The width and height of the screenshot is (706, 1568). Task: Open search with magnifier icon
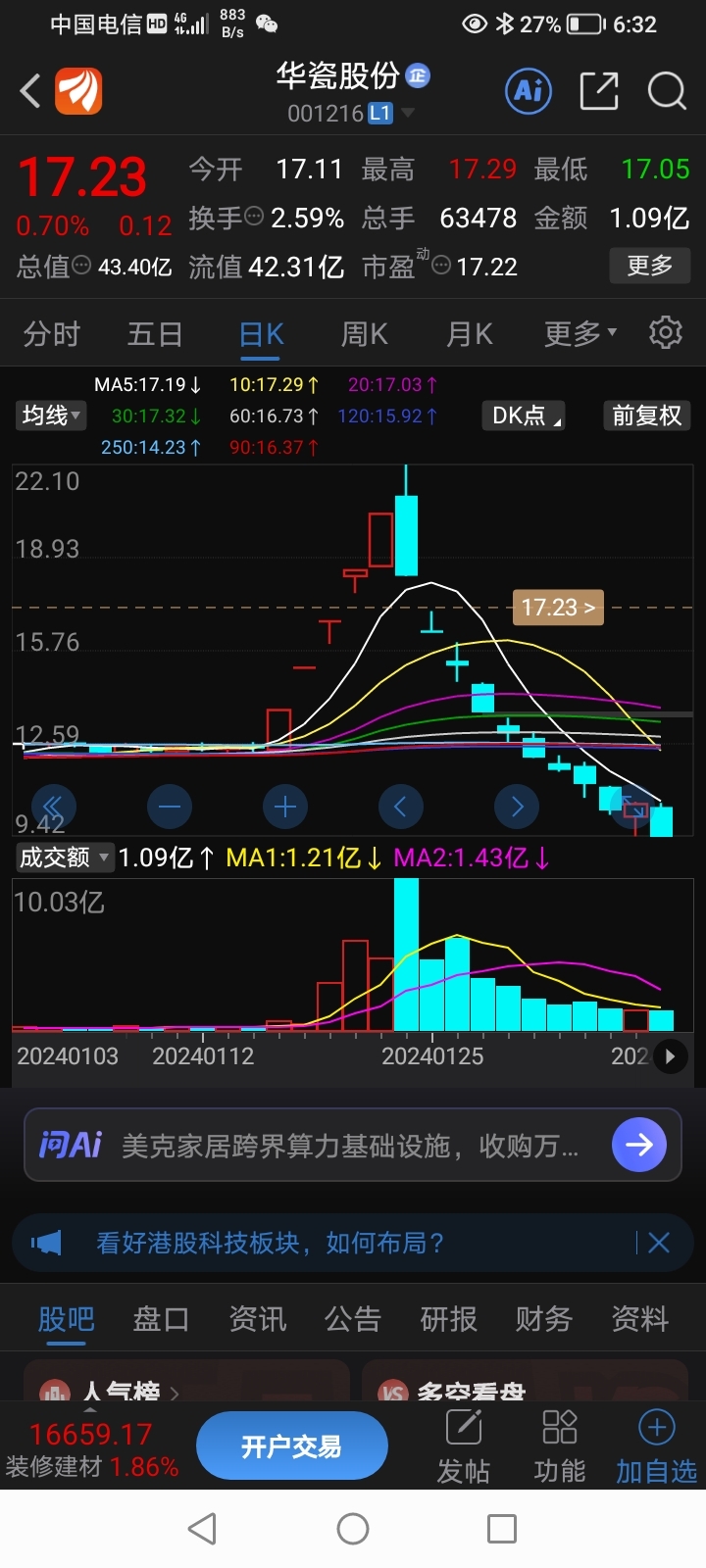[x=667, y=91]
